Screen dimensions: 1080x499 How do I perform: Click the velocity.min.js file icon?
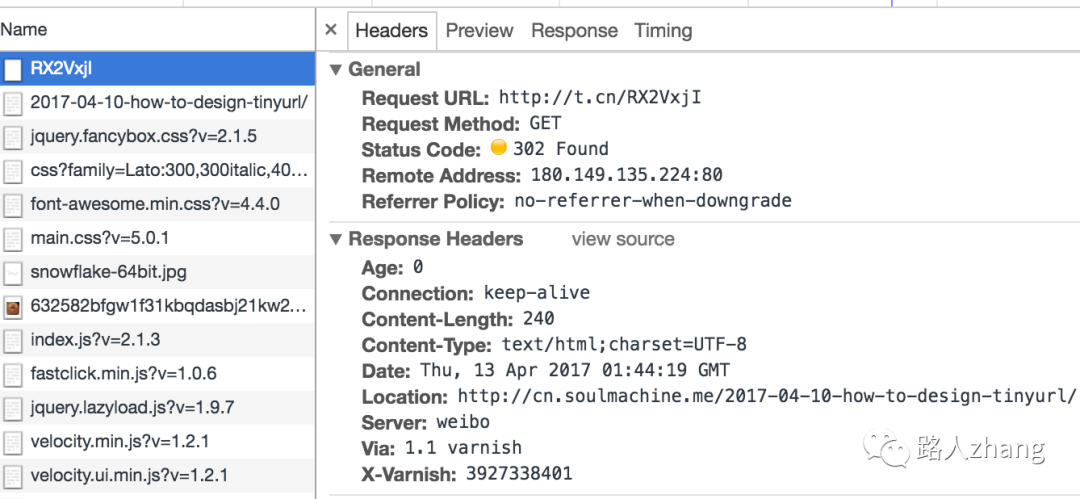click(13, 442)
